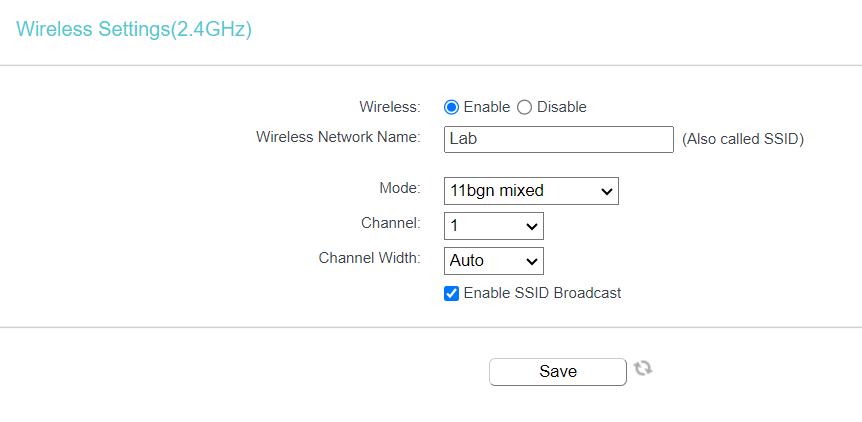862x422 pixels.
Task: Click the Save button
Action: pos(557,371)
